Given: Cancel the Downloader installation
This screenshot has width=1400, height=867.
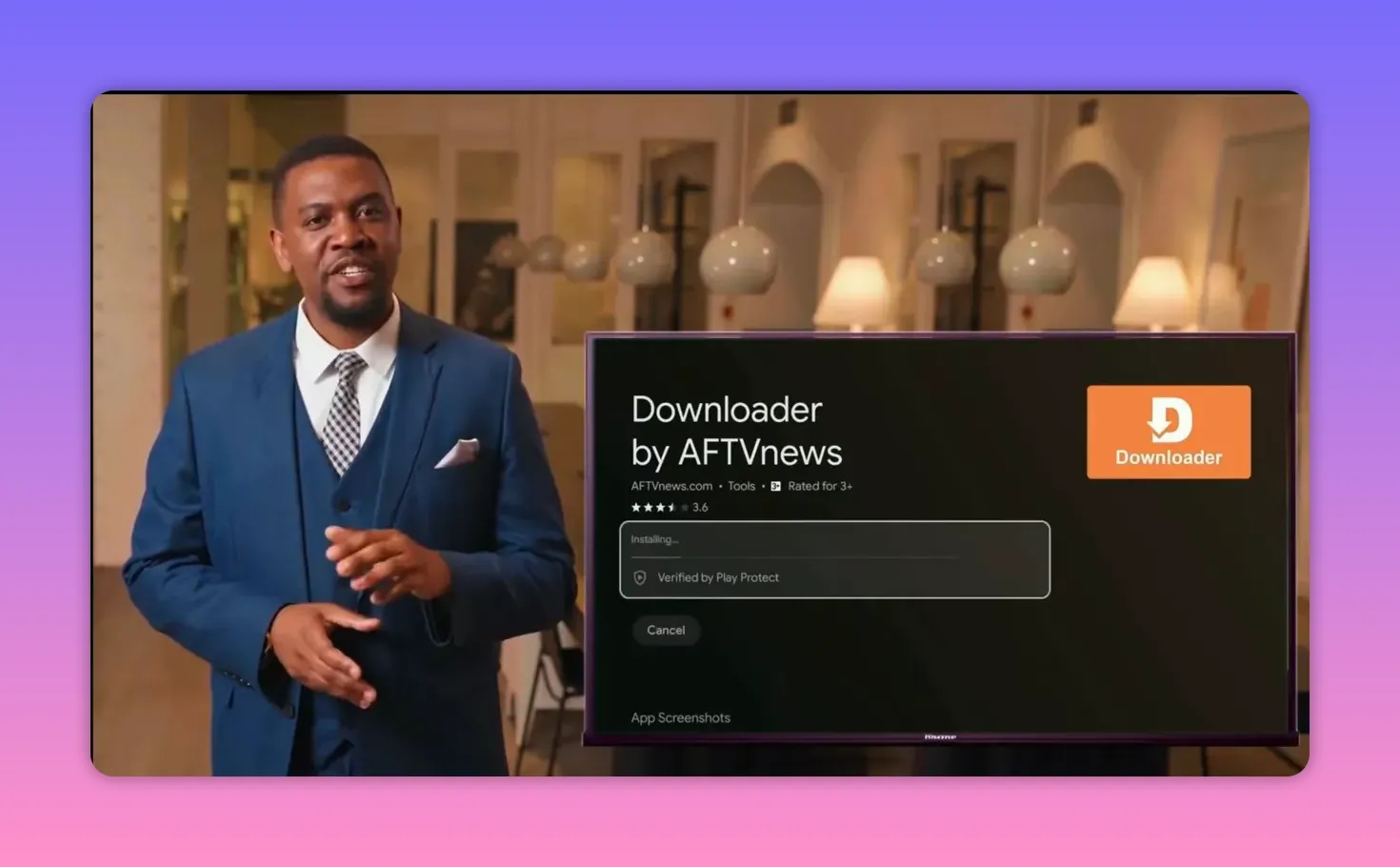Looking at the screenshot, I should [666, 630].
